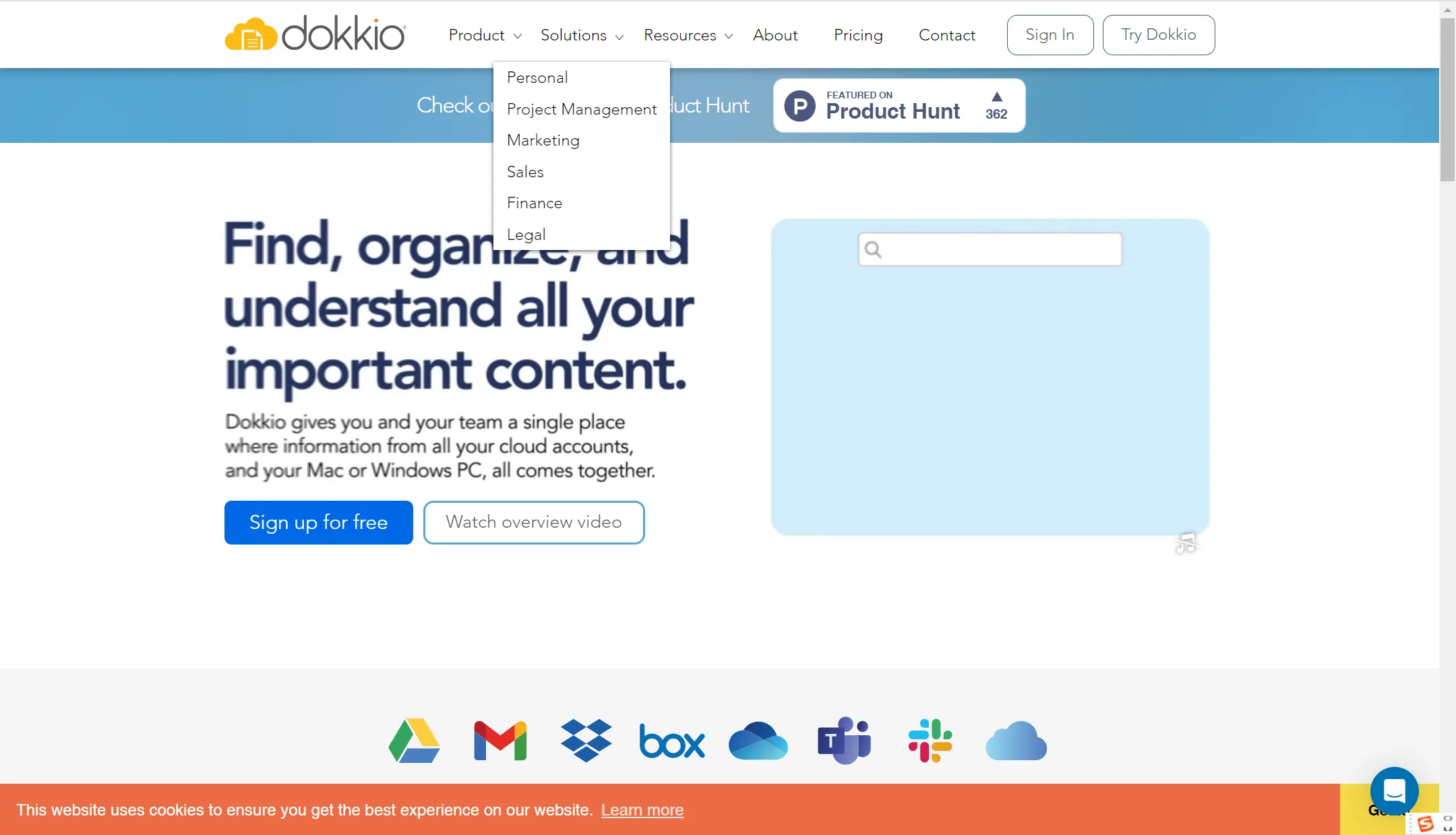Click the Try Dokkio button

click(x=1159, y=35)
